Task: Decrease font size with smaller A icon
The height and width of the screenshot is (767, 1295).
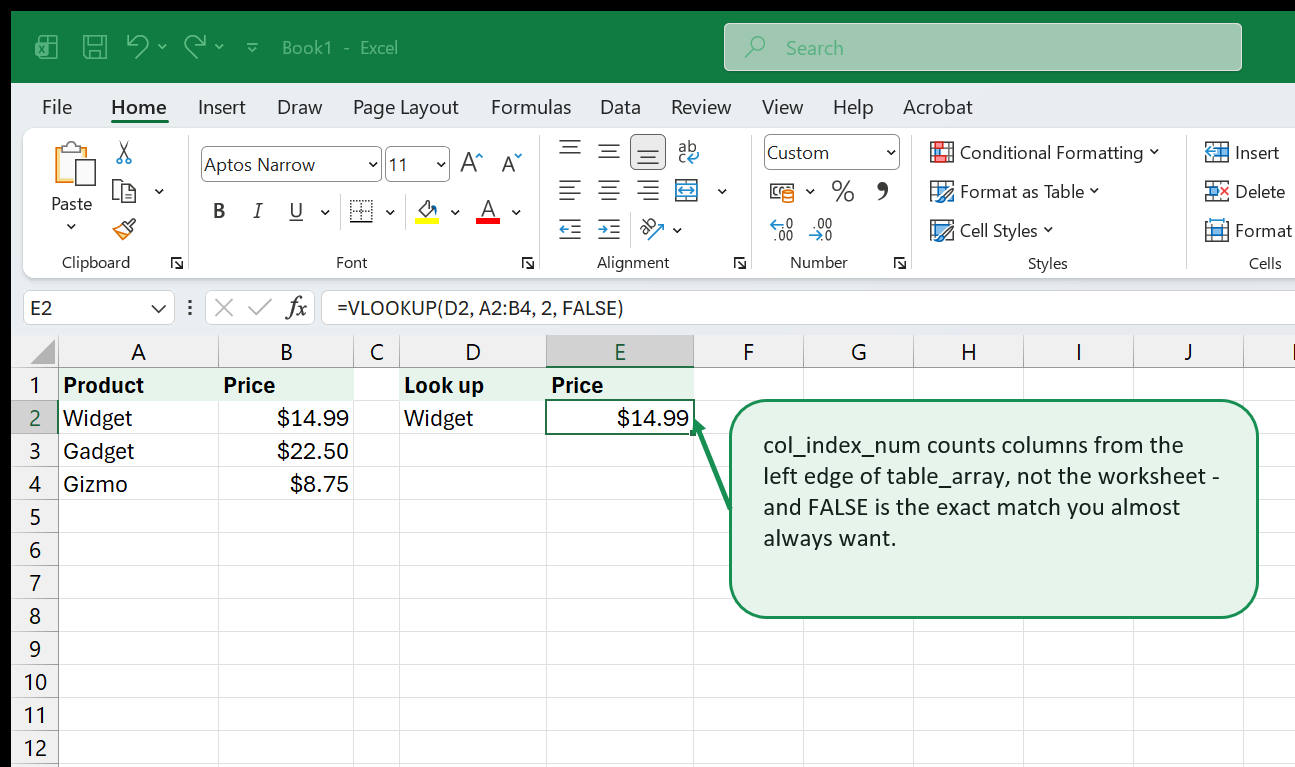Action: point(512,164)
